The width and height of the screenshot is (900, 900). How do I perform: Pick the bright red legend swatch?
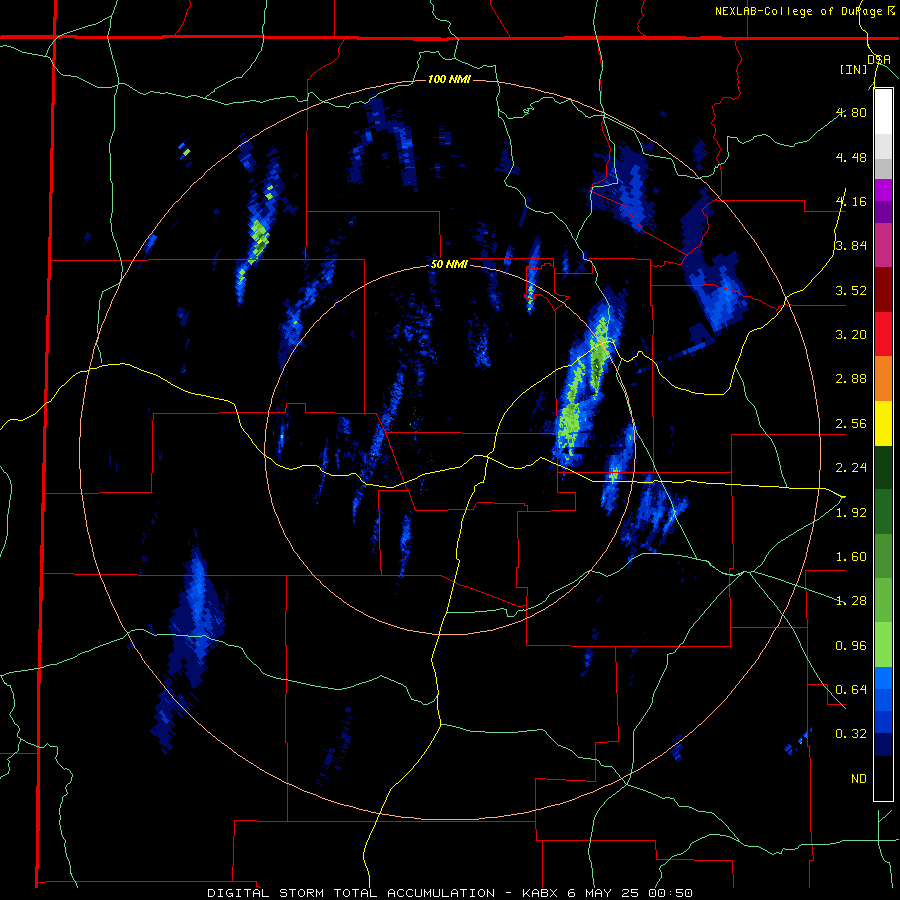click(883, 335)
